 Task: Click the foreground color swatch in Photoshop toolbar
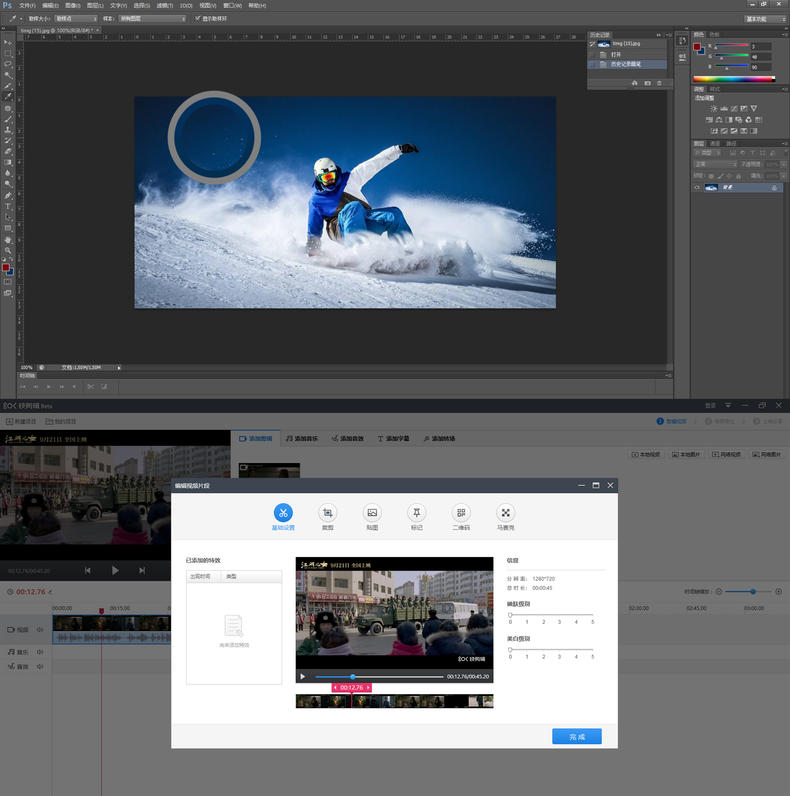coord(6,267)
